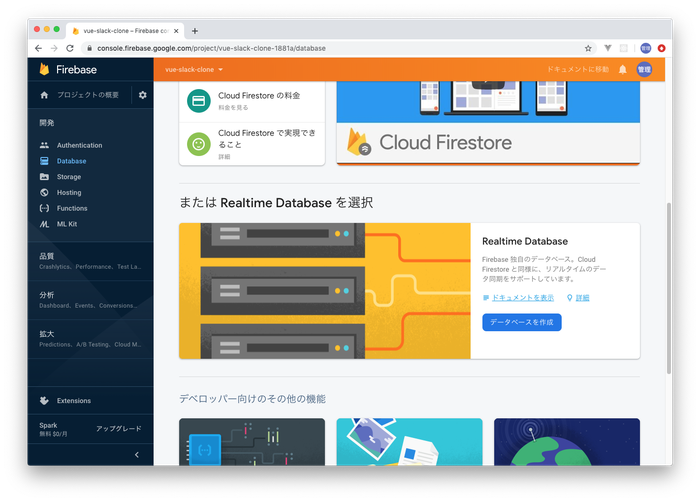Open the notifications bell
Screen dimensions: 700x502
(622, 69)
